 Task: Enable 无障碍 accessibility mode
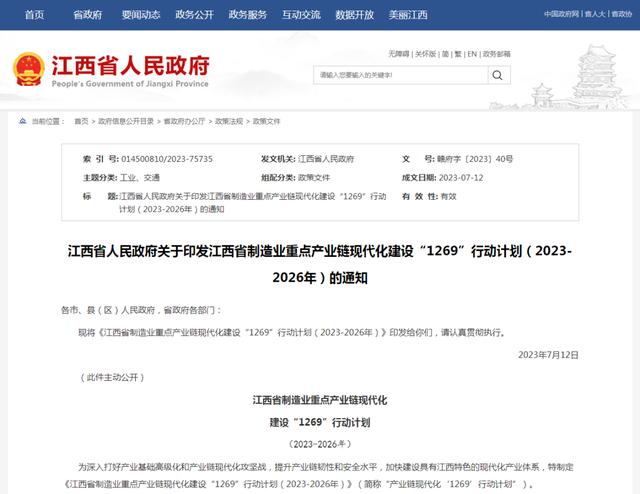(x=398, y=53)
